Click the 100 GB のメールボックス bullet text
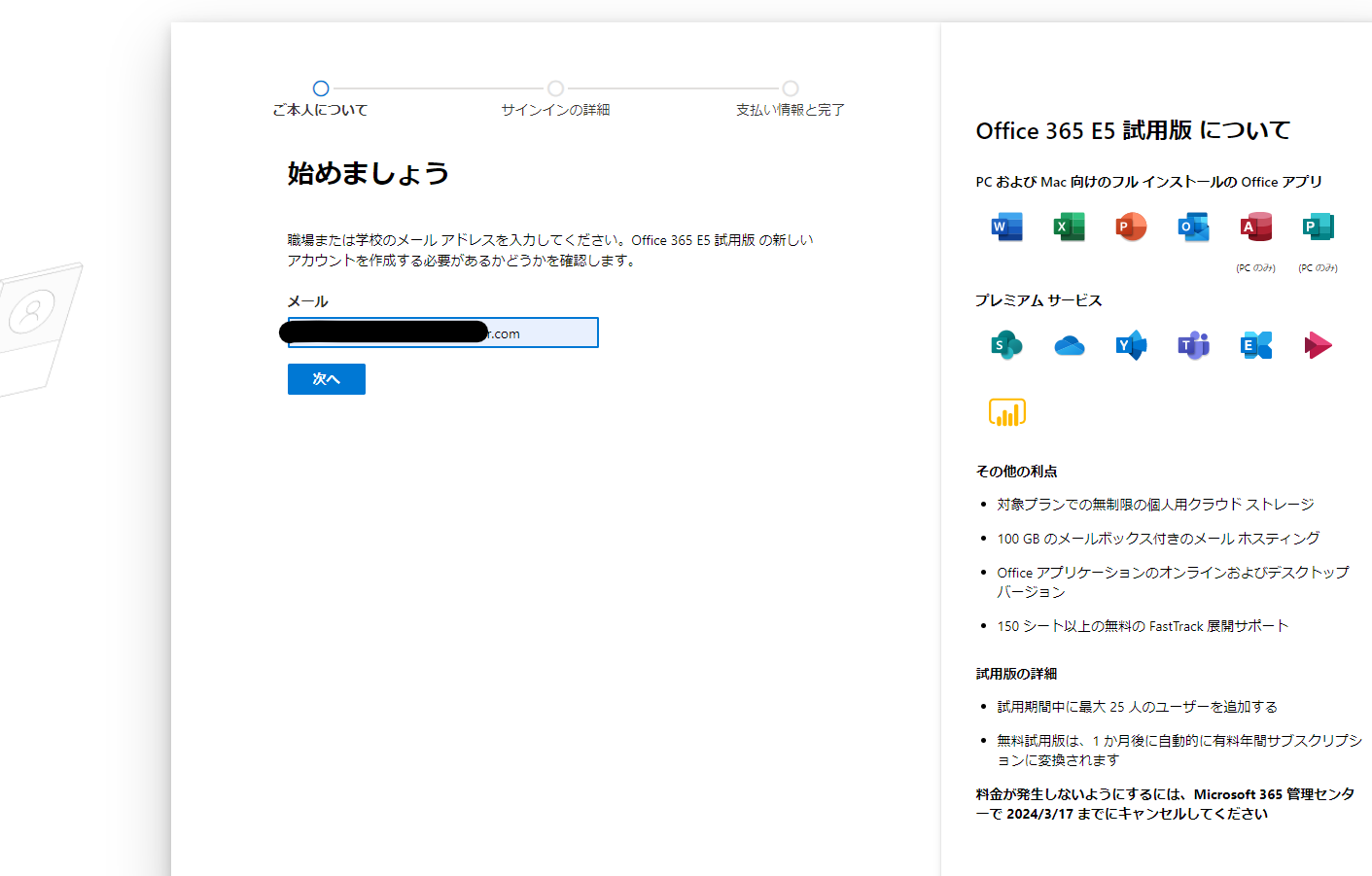 point(1158,538)
